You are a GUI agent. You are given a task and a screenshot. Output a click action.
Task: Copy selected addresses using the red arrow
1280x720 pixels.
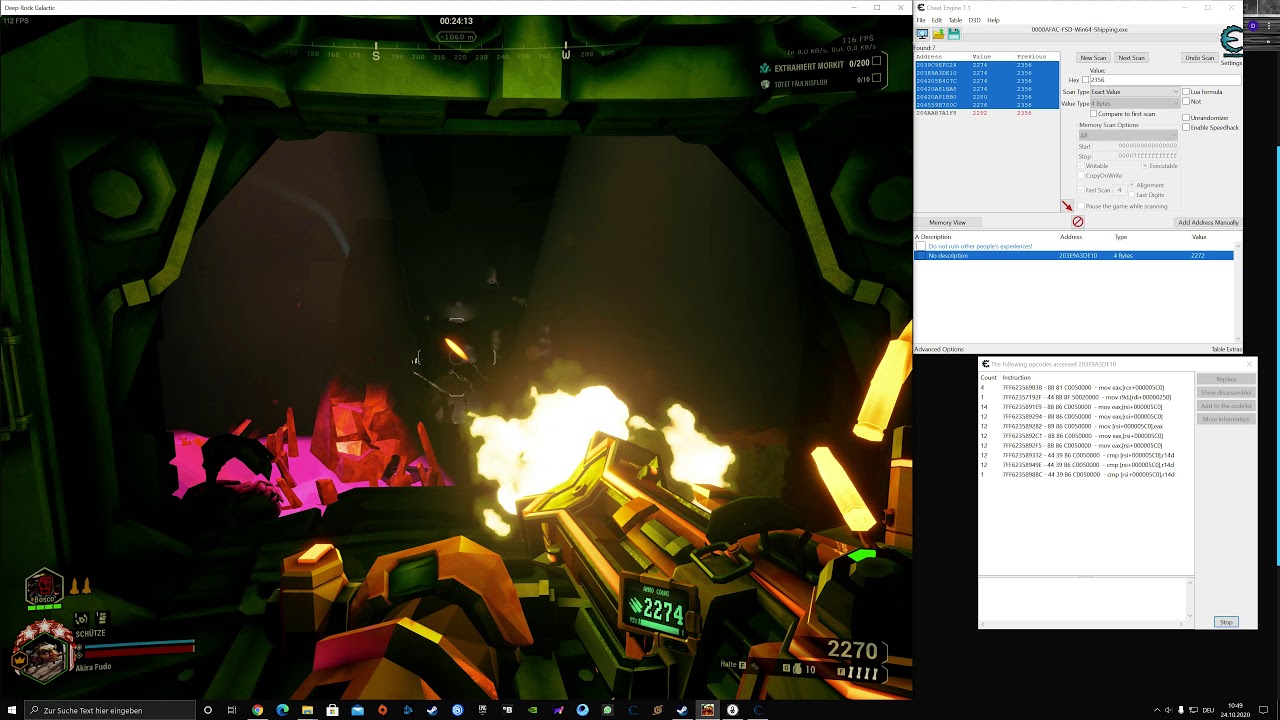click(1067, 206)
